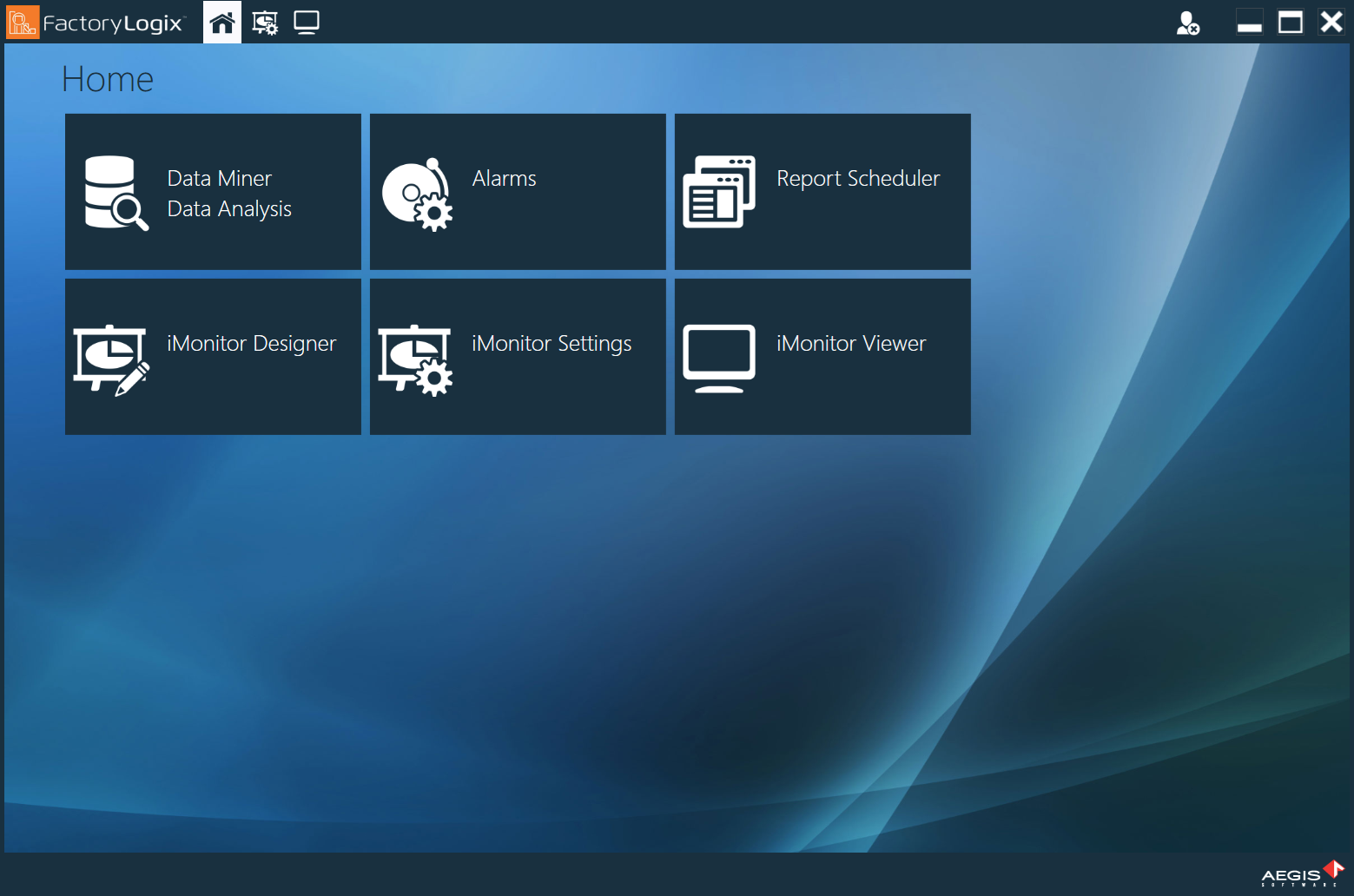Viewport: 1354px width, 896px height.
Task: Open iMonitor Viewer from top toolbar icon
Action: point(307,23)
